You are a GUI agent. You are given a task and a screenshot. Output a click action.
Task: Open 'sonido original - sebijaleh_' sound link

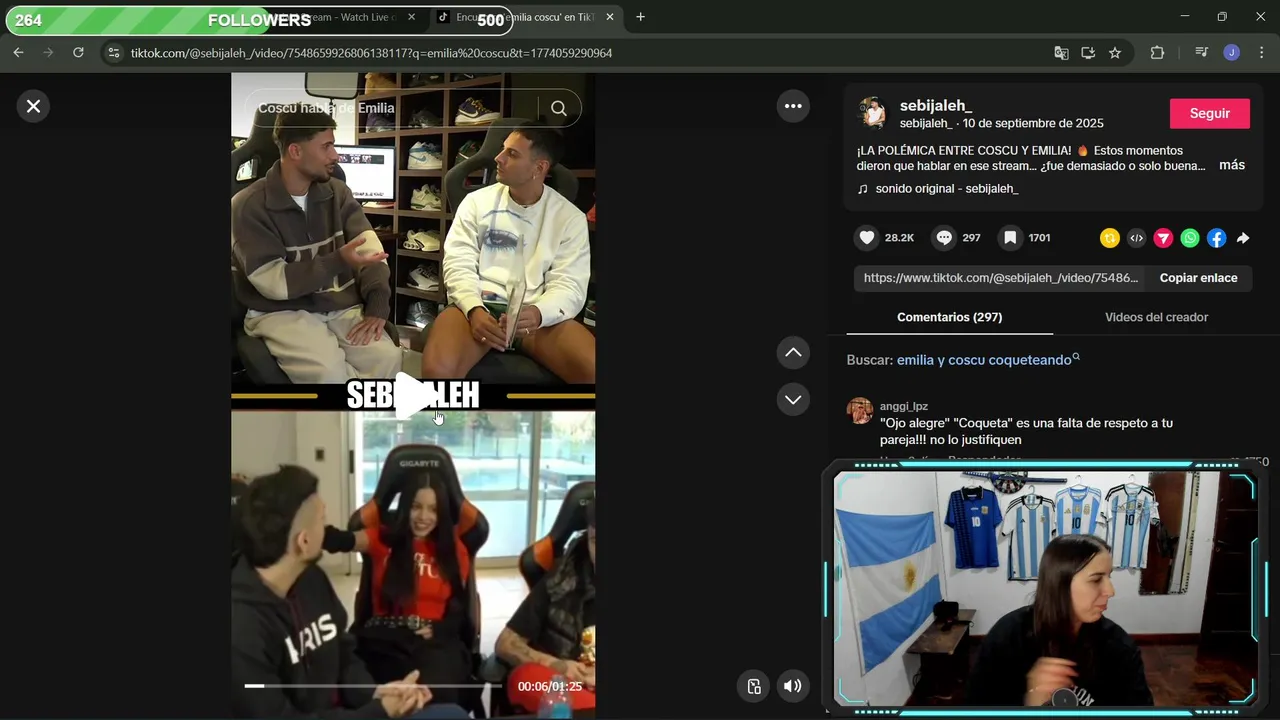pyautogui.click(x=946, y=188)
